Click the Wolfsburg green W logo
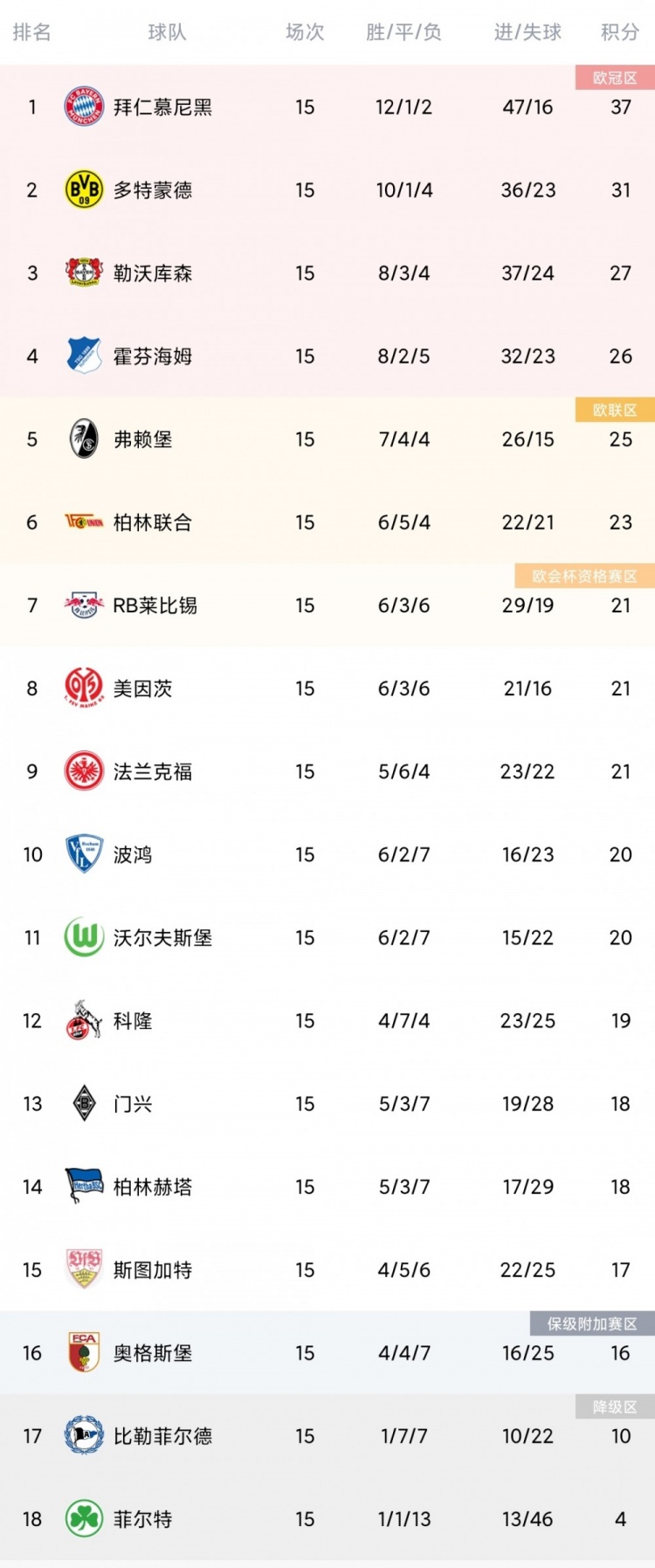The width and height of the screenshot is (655, 1568). pyautogui.click(x=84, y=937)
